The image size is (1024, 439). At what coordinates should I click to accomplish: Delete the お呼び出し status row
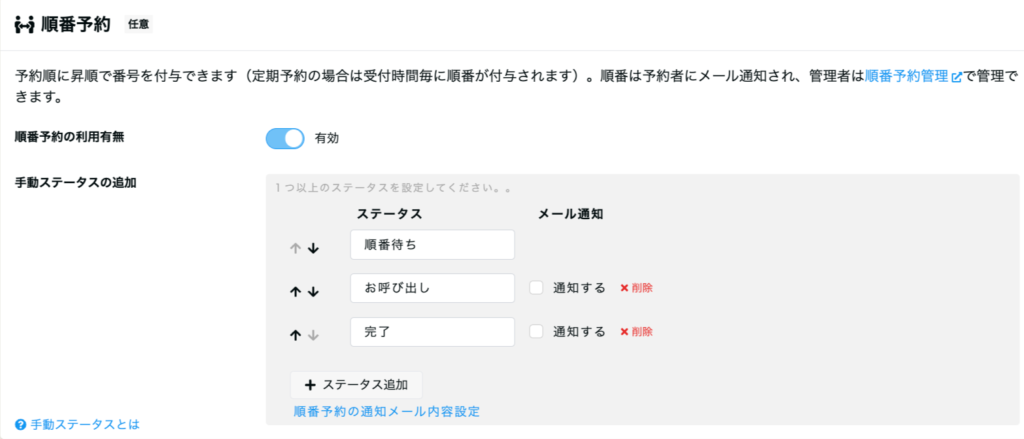tap(636, 288)
